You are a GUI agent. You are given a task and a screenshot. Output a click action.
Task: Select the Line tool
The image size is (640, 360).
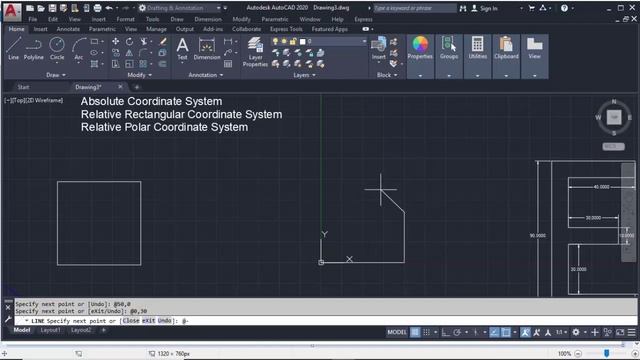coord(13,49)
